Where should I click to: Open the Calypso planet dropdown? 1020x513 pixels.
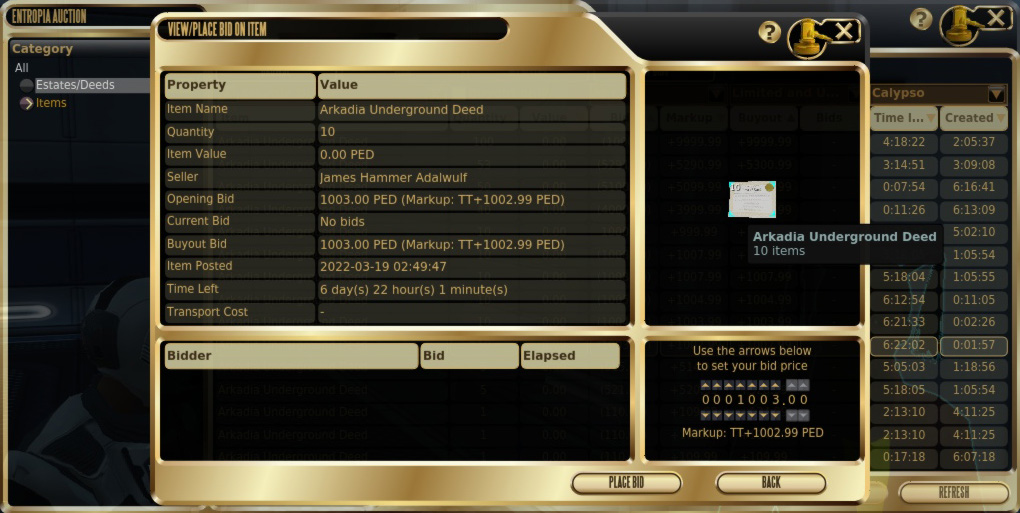click(x=995, y=94)
